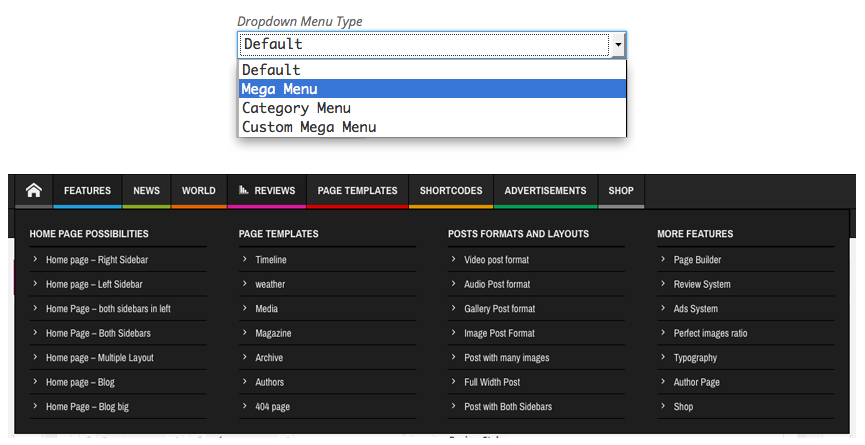Image resolution: width=865 pixels, height=445 pixels.
Task: Open the Features menu item
Action: coord(87,191)
